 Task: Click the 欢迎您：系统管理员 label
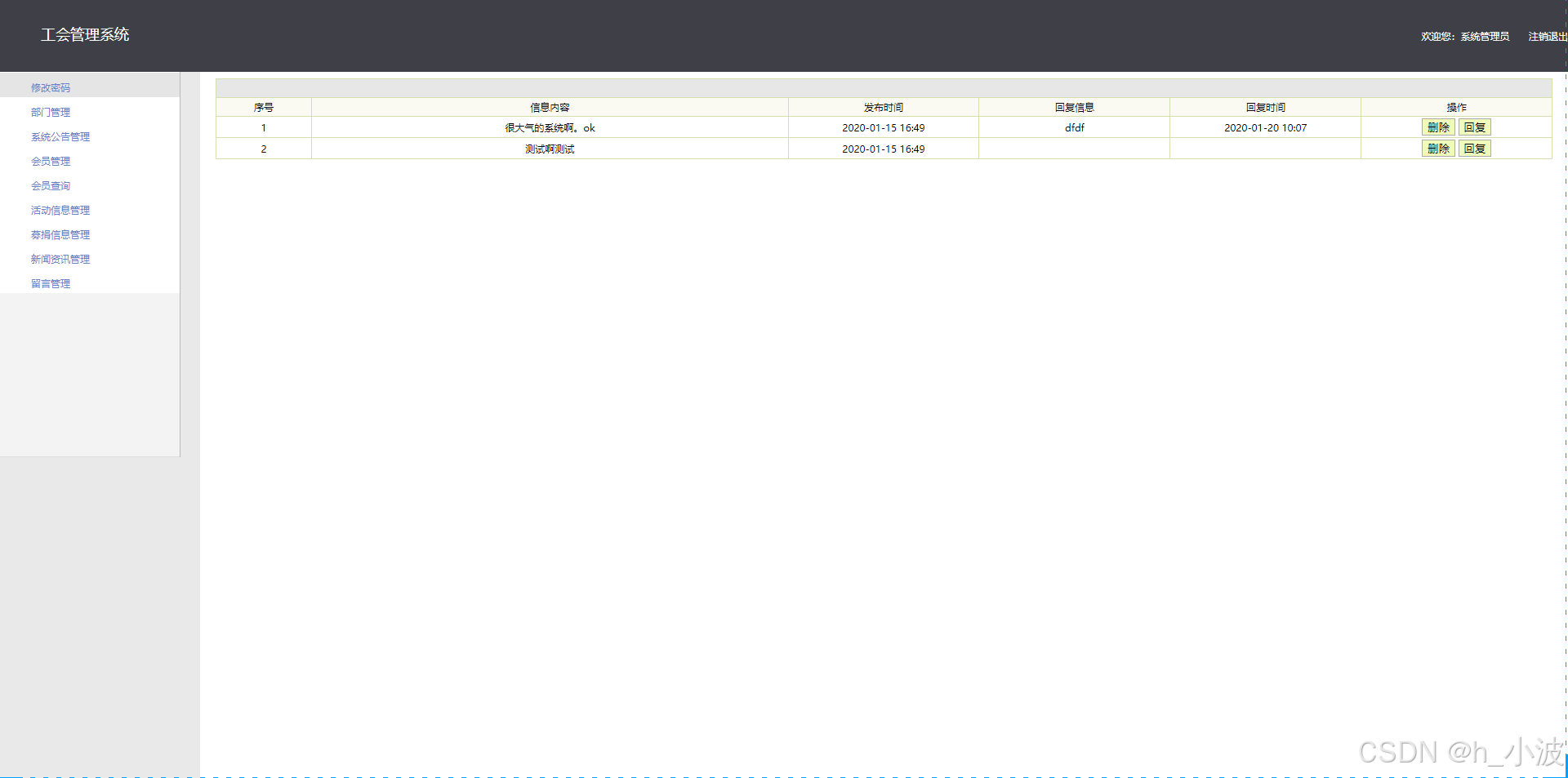tap(1465, 36)
